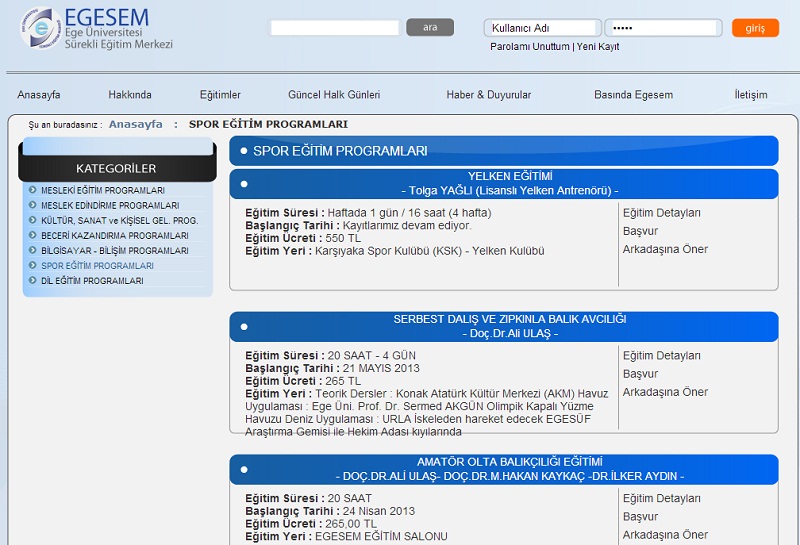Click arrow icon beside DİL EĞİTİM PROGRAMLARI
The image size is (800, 545).
click(33, 280)
